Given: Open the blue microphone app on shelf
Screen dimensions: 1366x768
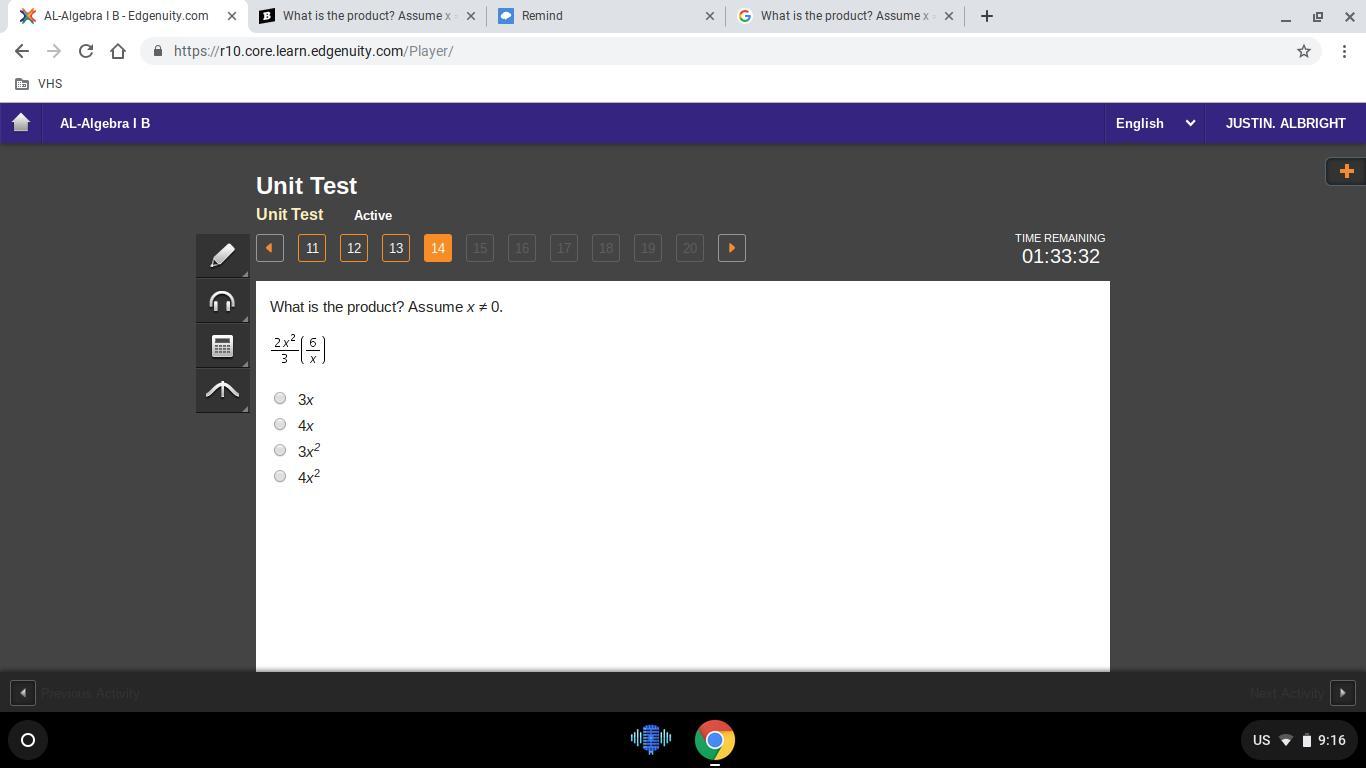Looking at the screenshot, I should [x=651, y=740].
